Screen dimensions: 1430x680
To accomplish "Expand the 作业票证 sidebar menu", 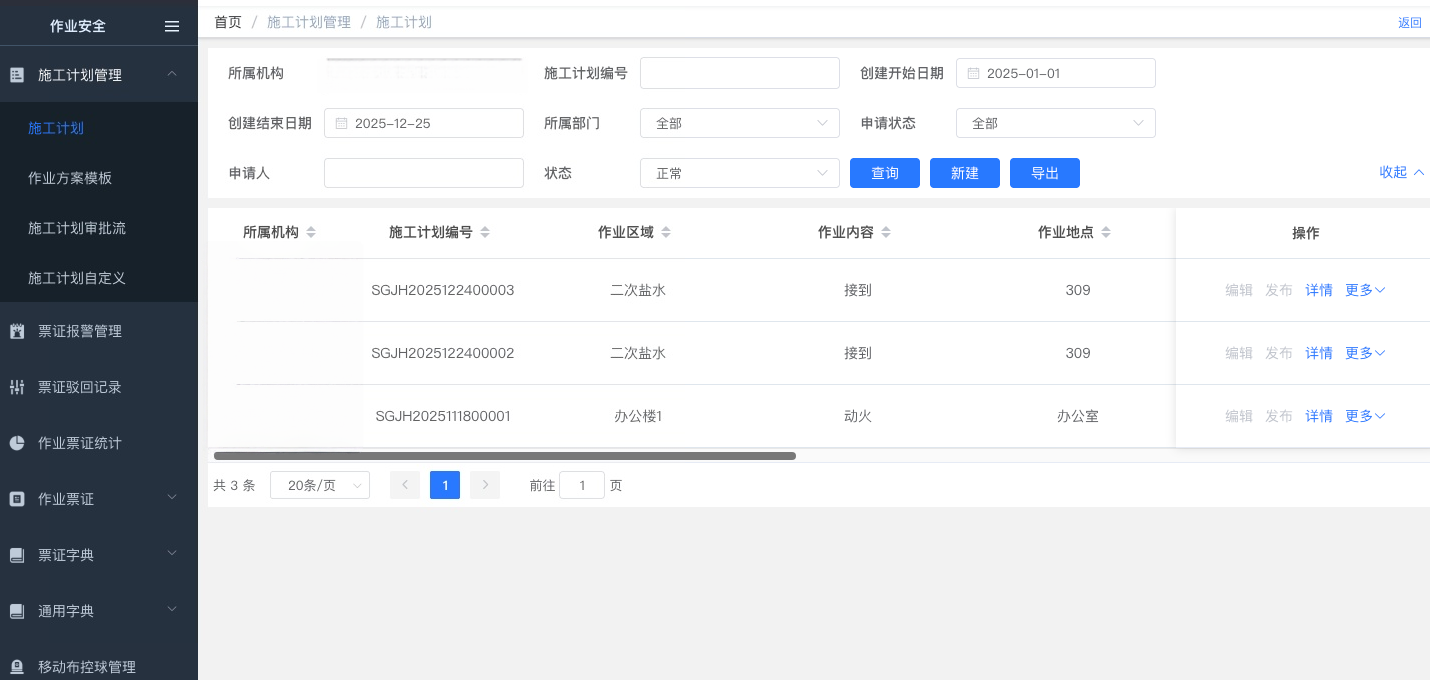I will pyautogui.click(x=99, y=499).
